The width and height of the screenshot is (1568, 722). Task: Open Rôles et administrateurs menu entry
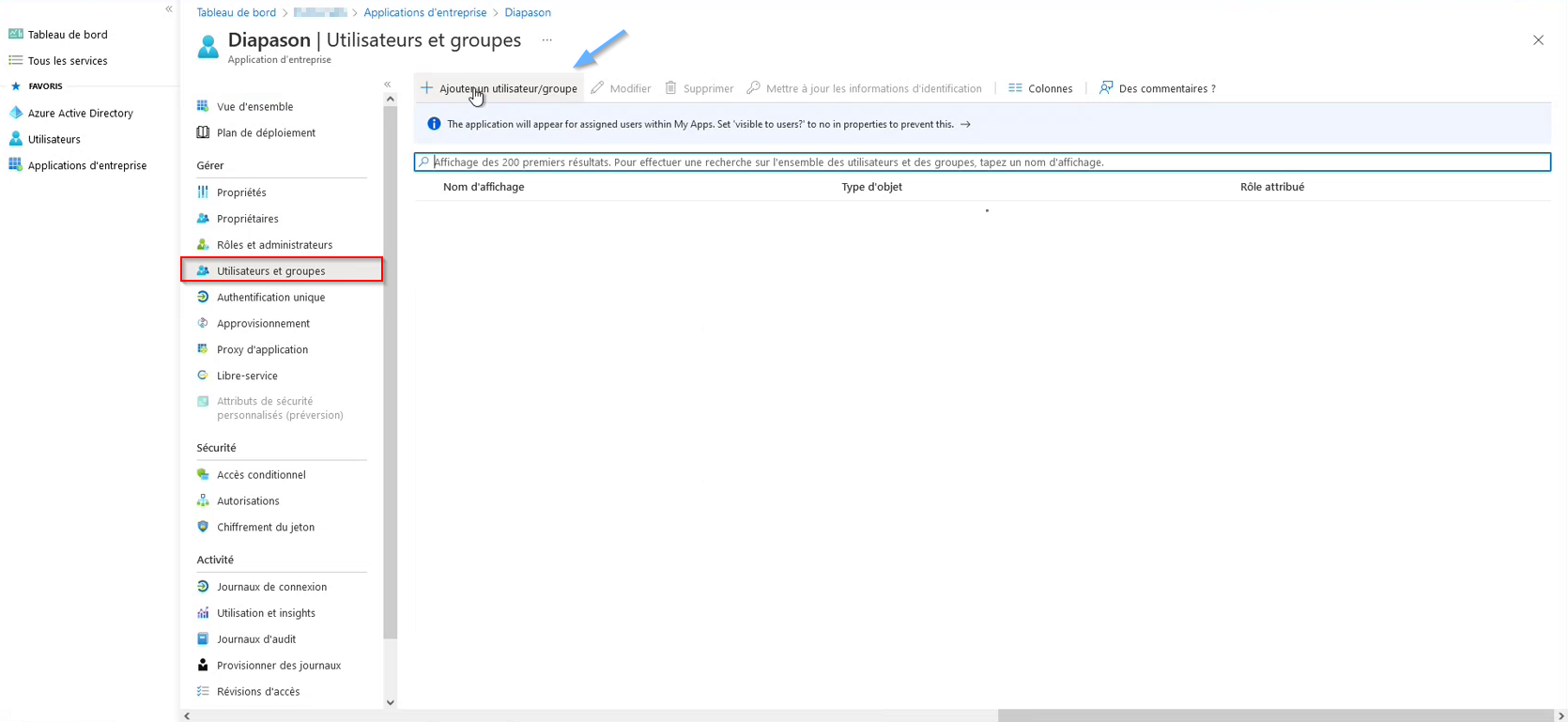pyautogui.click(x=274, y=245)
